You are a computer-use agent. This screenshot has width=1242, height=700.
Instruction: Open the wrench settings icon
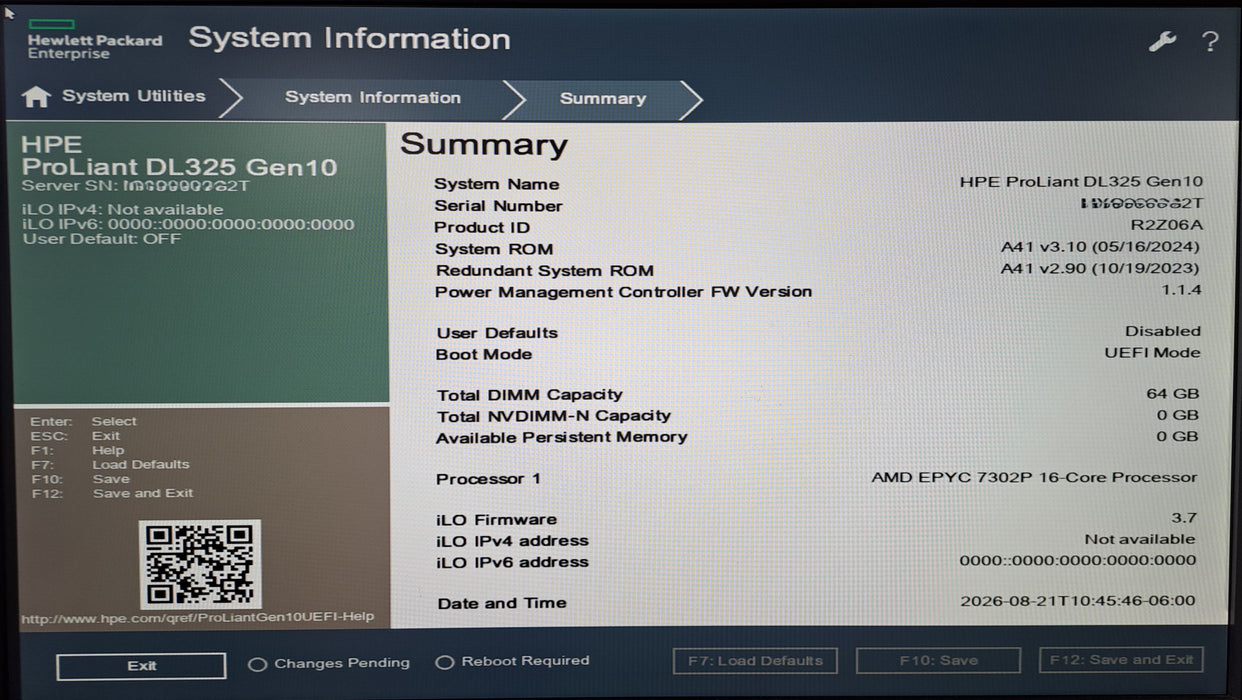pos(1162,41)
